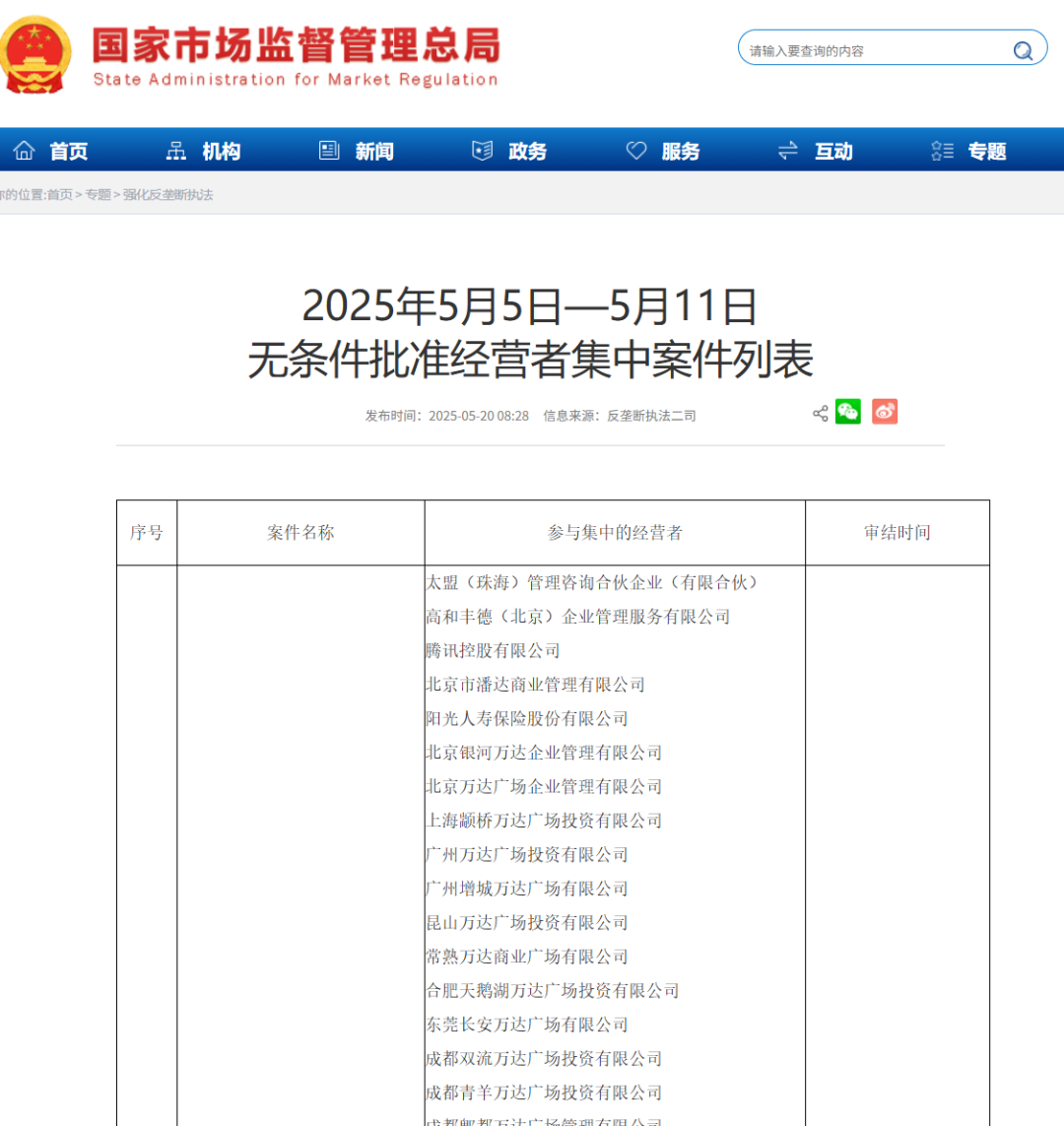Image resolution: width=1064 pixels, height=1126 pixels.
Task: Click the 序号 column header
Action: point(147,532)
